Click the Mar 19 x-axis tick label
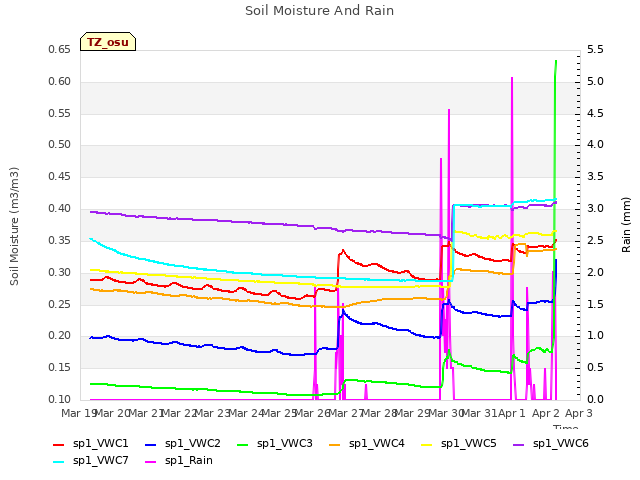This screenshot has width=640, height=480. [x=78, y=413]
